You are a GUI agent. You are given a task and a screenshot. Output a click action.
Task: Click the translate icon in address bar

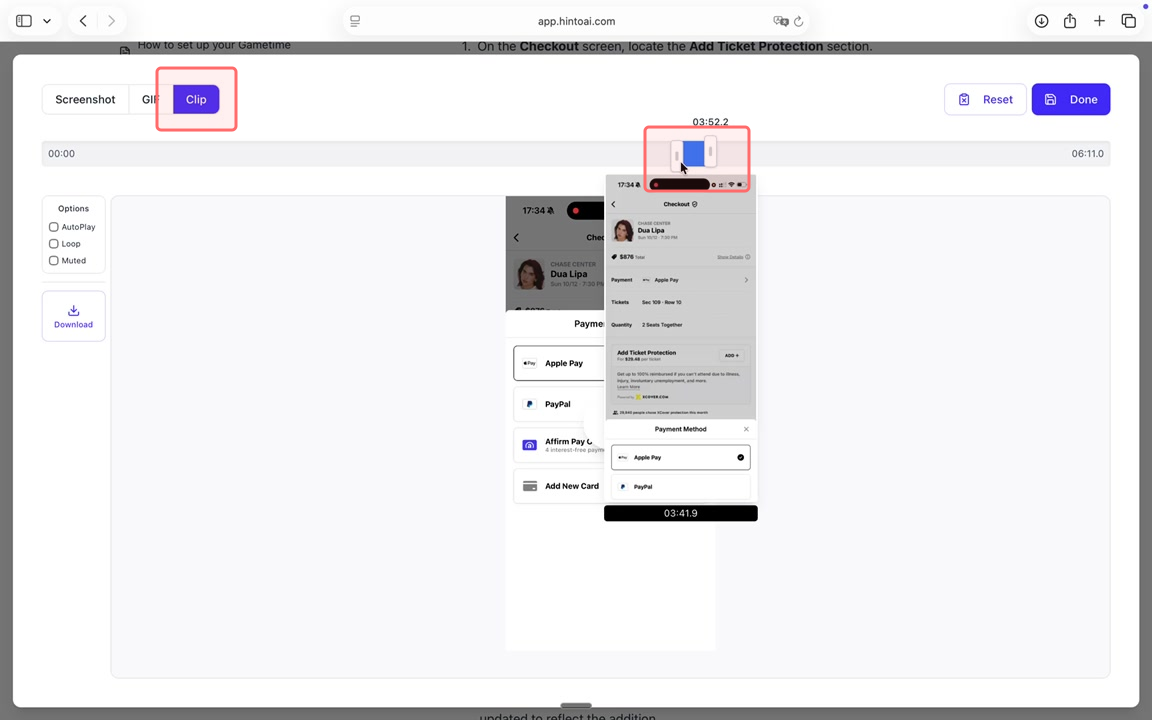(780, 21)
